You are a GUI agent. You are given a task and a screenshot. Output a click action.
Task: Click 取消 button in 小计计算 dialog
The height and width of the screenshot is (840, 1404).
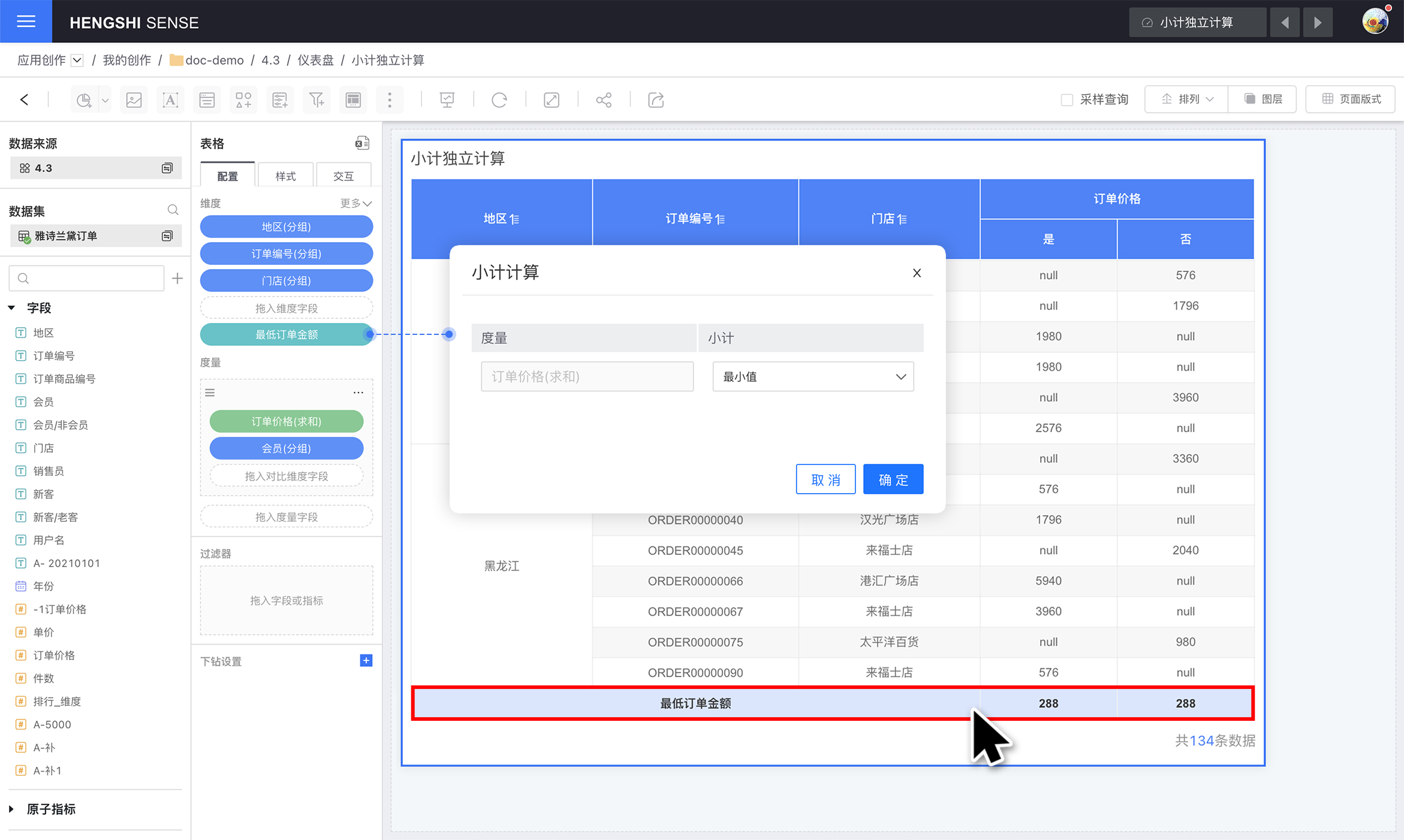(826, 480)
